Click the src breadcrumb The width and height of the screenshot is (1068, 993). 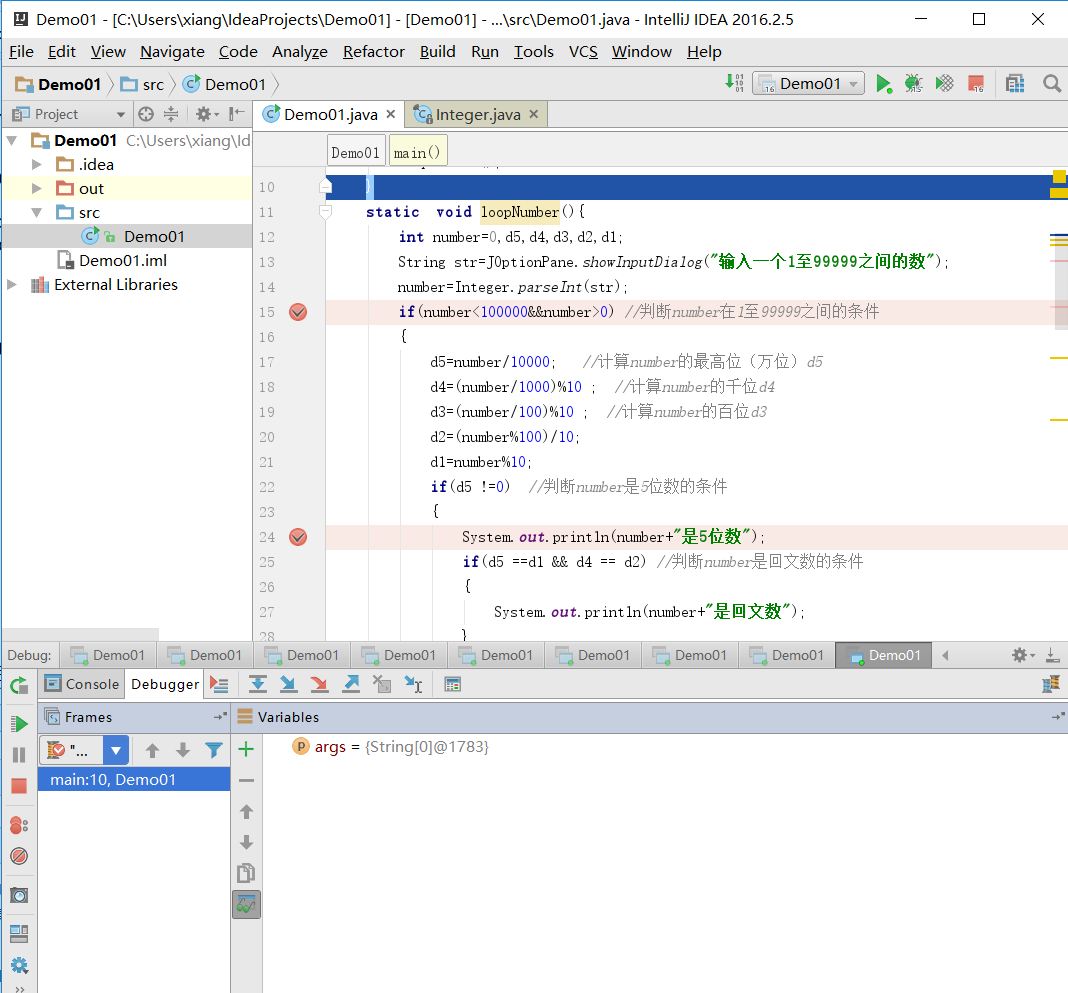[x=144, y=84]
